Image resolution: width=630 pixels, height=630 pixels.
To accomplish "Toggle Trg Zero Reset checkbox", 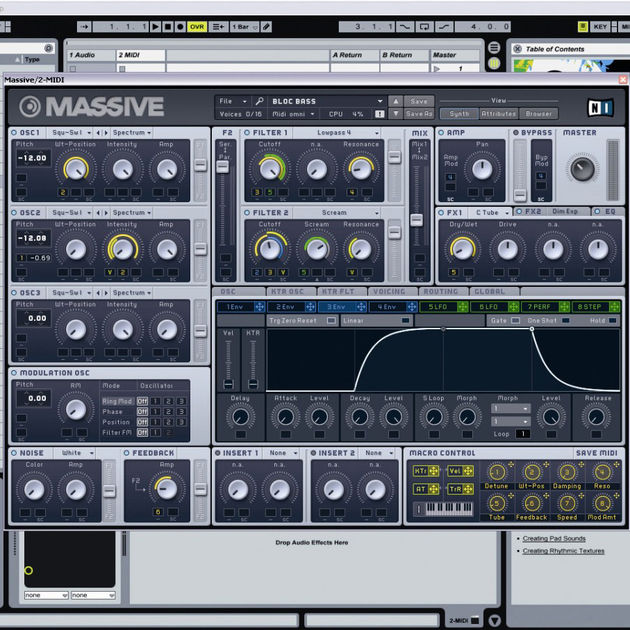I will coord(331,320).
